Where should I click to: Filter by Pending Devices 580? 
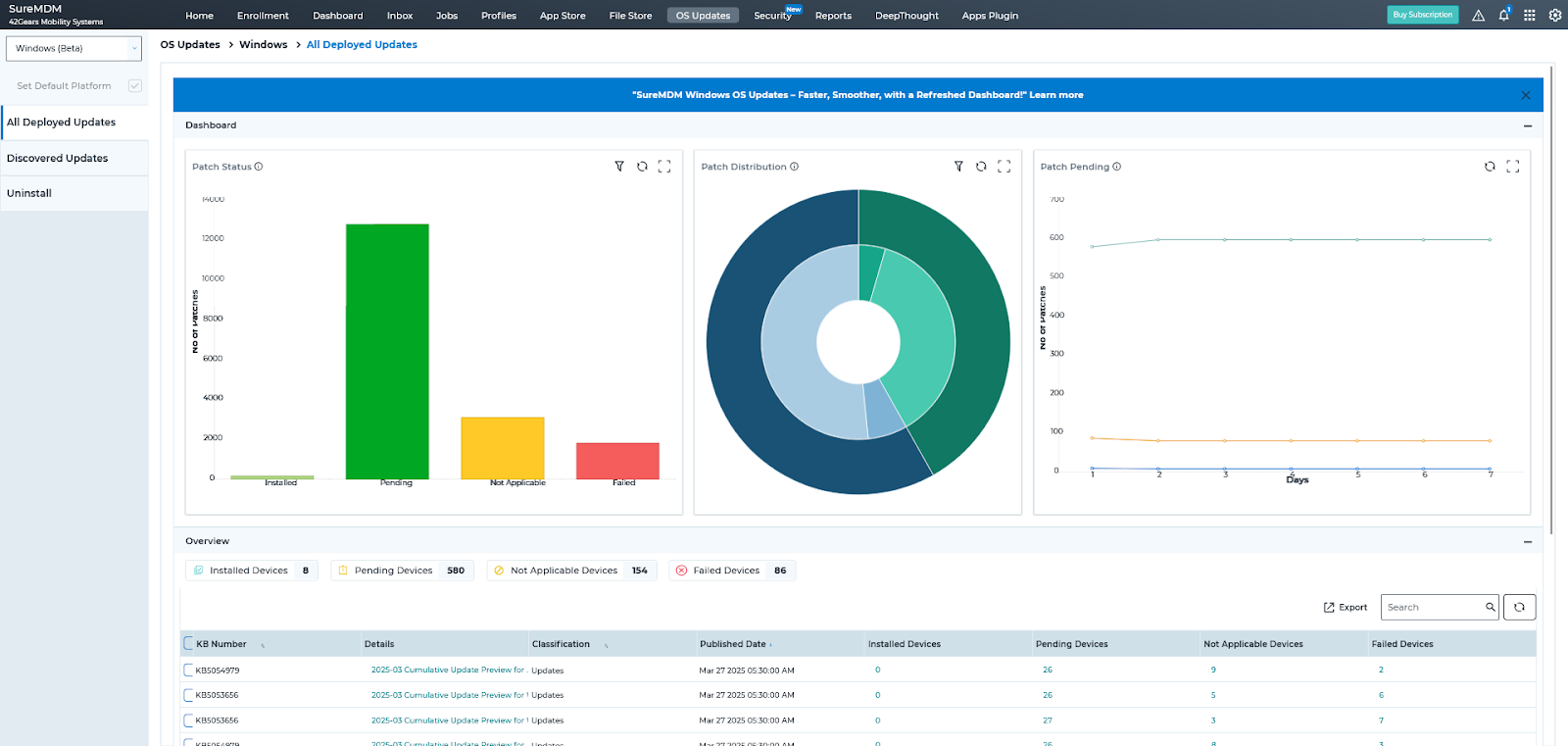tap(402, 571)
